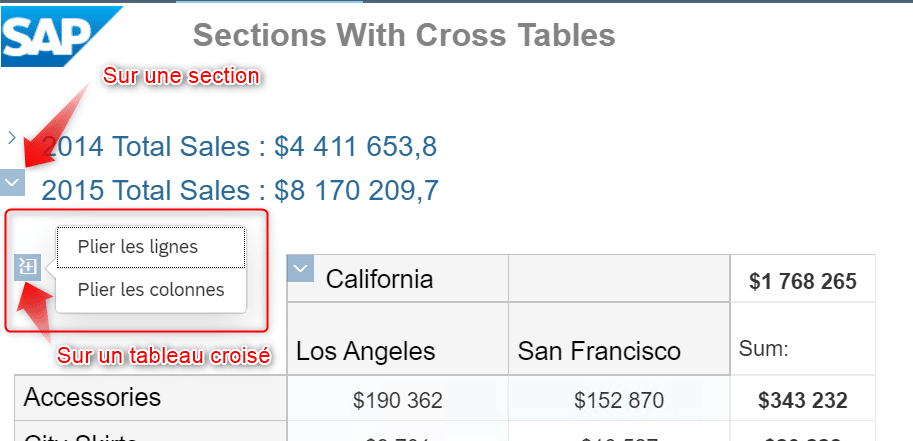The width and height of the screenshot is (913, 441).
Task: Collapse the 2015 Total Sales section
Action: click(x=13, y=182)
